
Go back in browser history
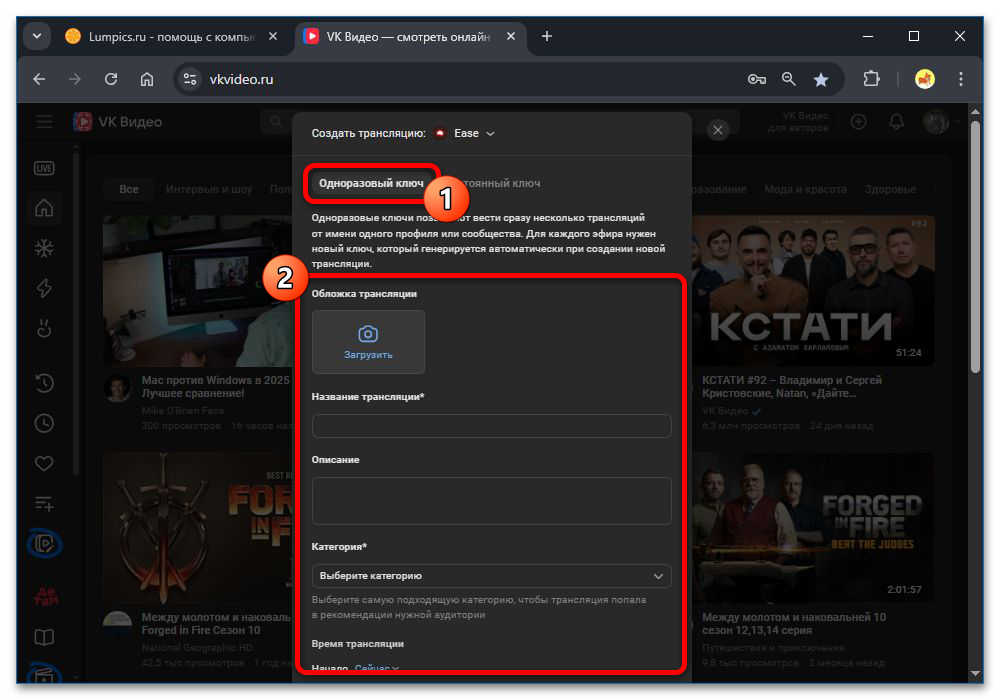pyautogui.click(x=40, y=79)
